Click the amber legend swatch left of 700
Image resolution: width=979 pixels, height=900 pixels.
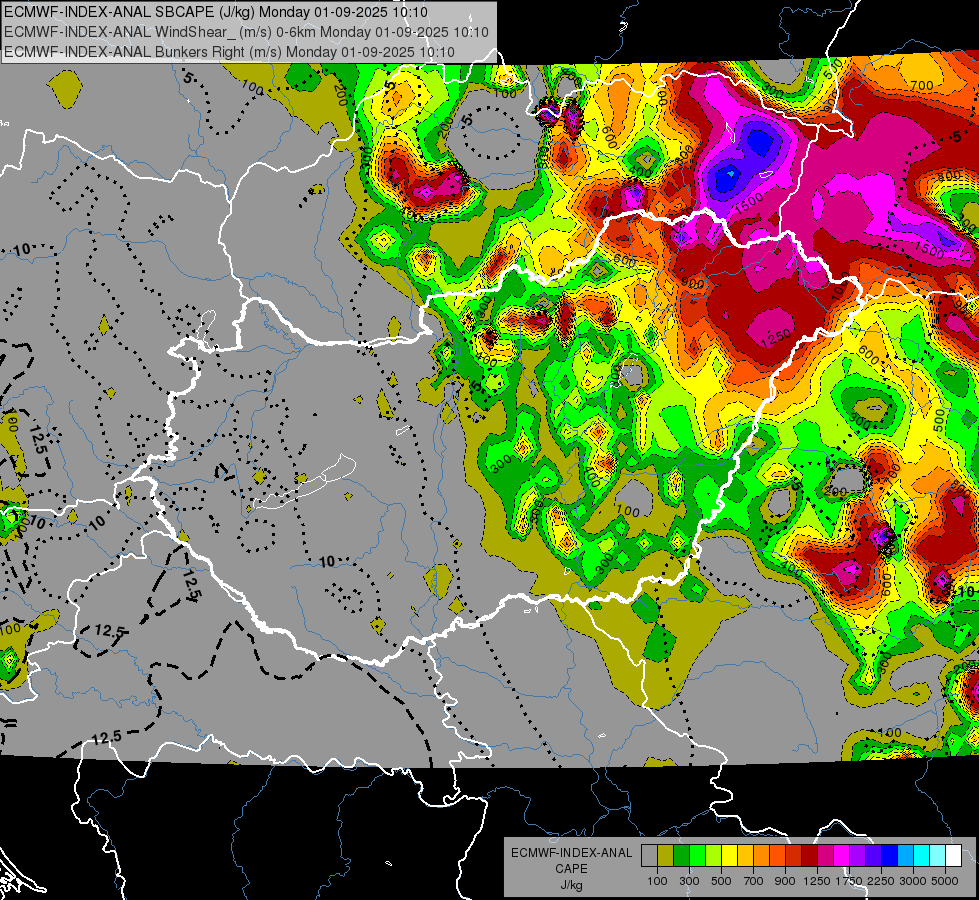point(745,856)
